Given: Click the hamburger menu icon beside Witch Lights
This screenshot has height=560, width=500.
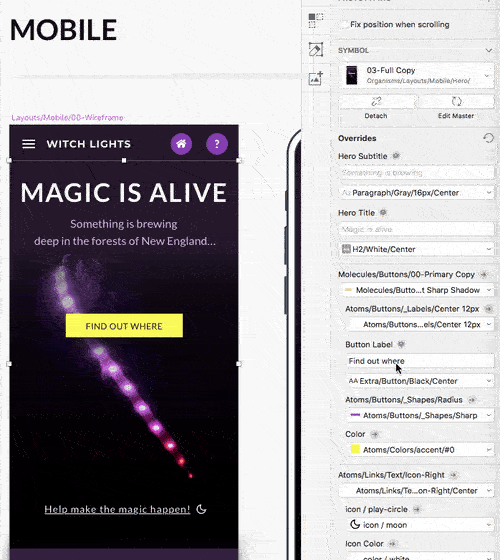Looking at the screenshot, I should [29, 144].
